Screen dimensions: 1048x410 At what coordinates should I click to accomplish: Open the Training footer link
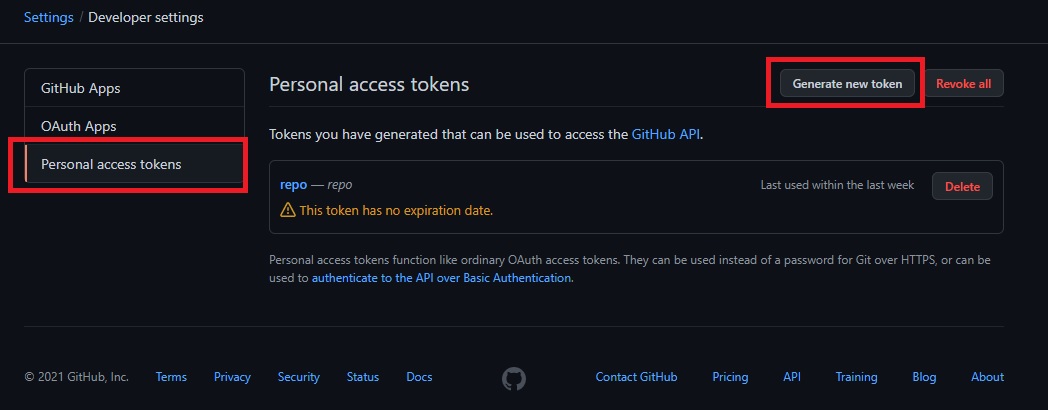coord(856,377)
